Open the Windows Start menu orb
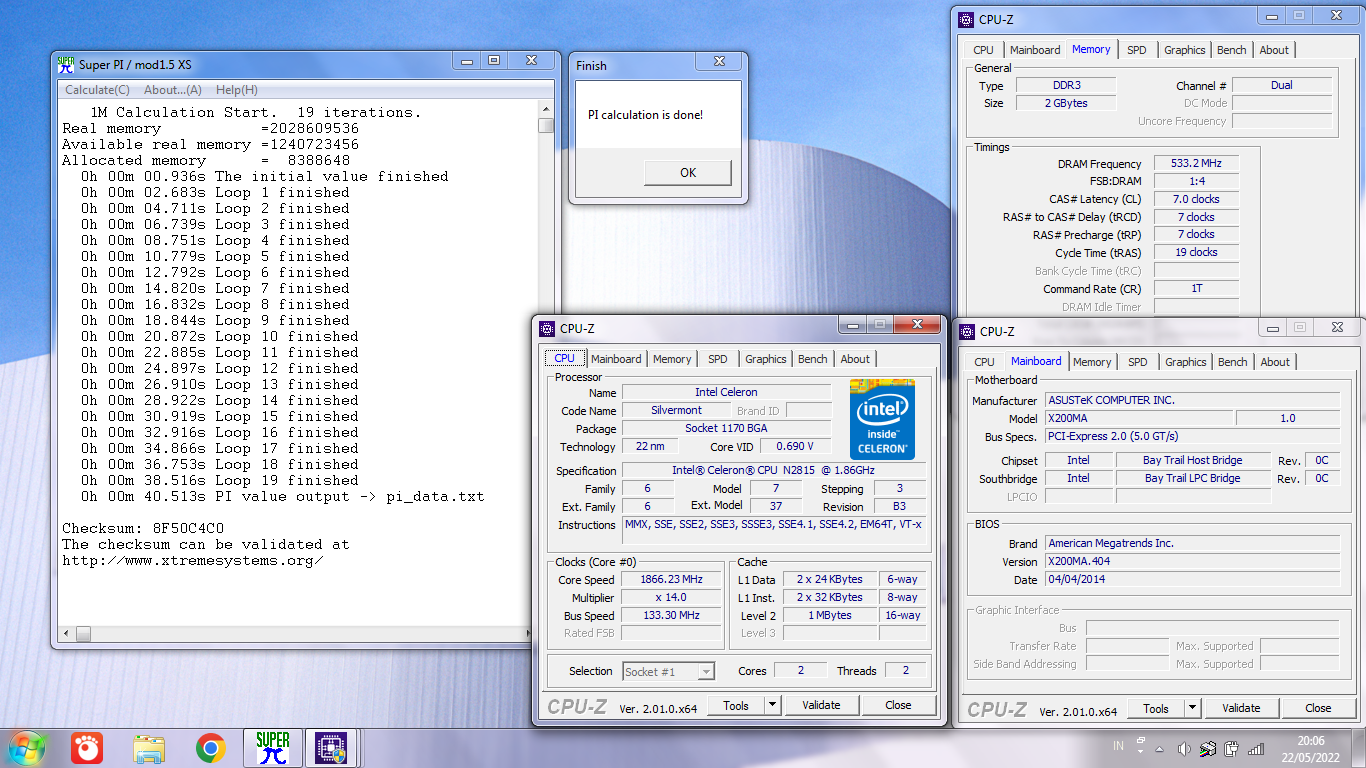 pos(26,747)
